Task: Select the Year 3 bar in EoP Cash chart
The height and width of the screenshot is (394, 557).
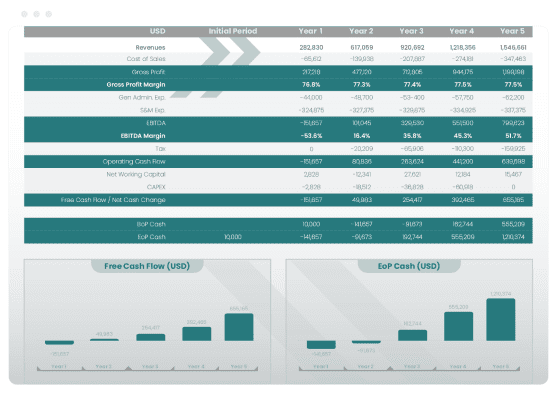Action: click(x=412, y=335)
